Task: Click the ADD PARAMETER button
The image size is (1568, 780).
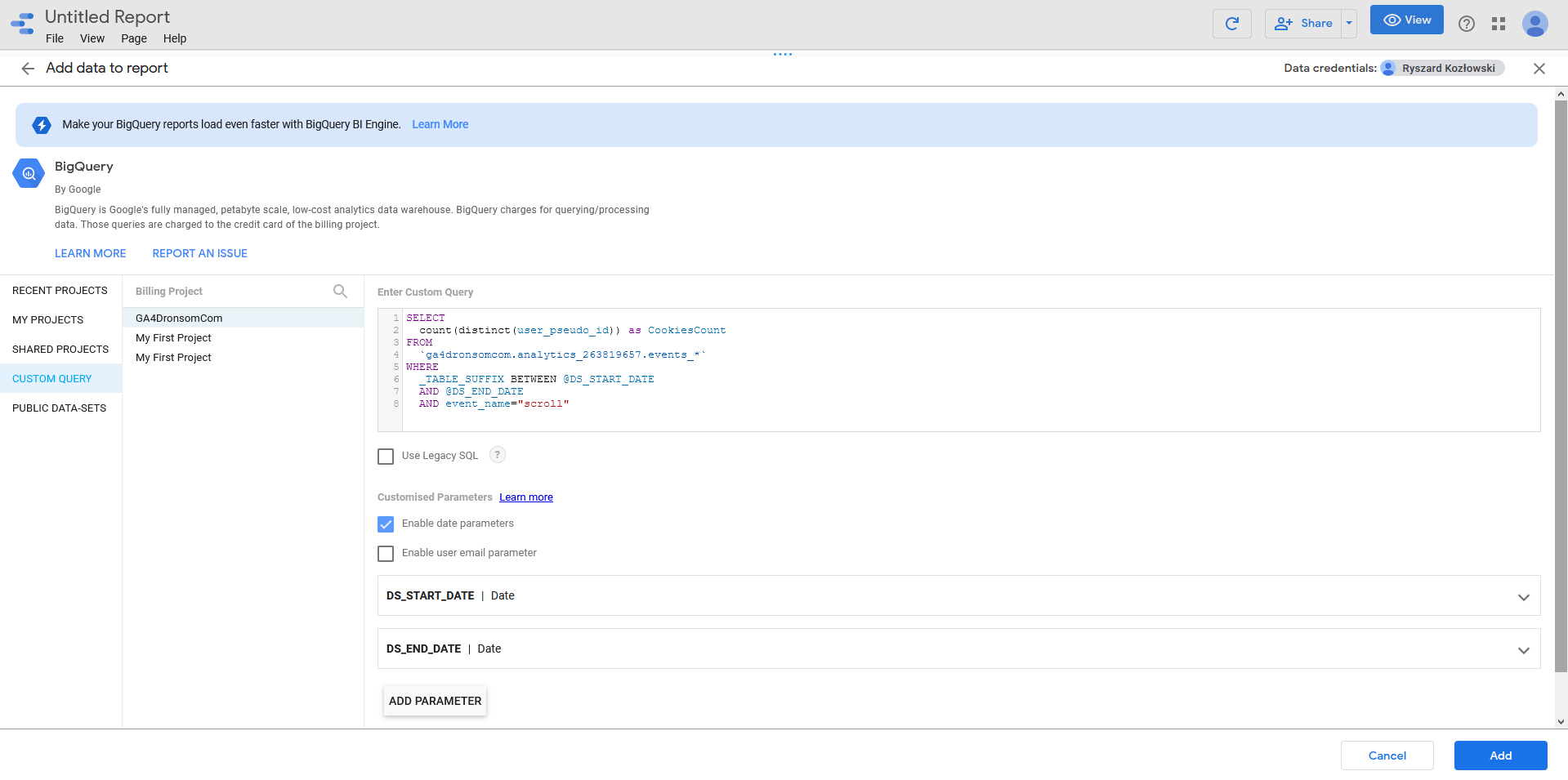Action: [435, 701]
